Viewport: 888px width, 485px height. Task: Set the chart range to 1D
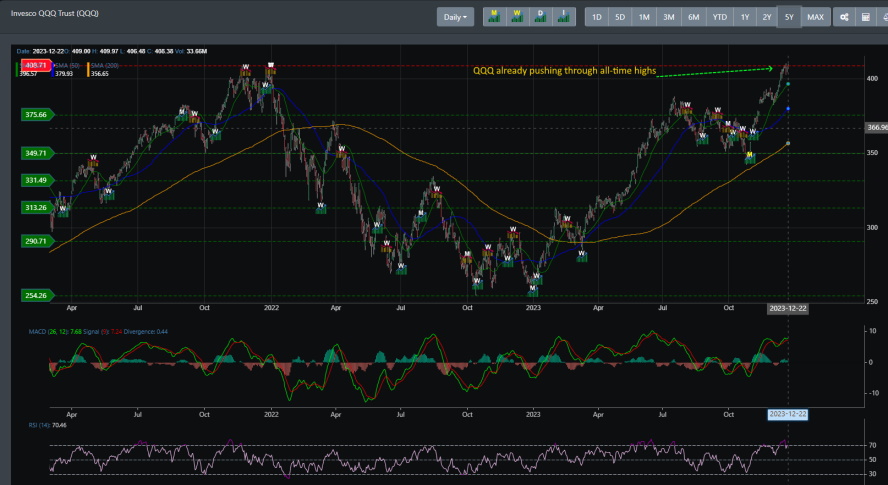pos(597,17)
